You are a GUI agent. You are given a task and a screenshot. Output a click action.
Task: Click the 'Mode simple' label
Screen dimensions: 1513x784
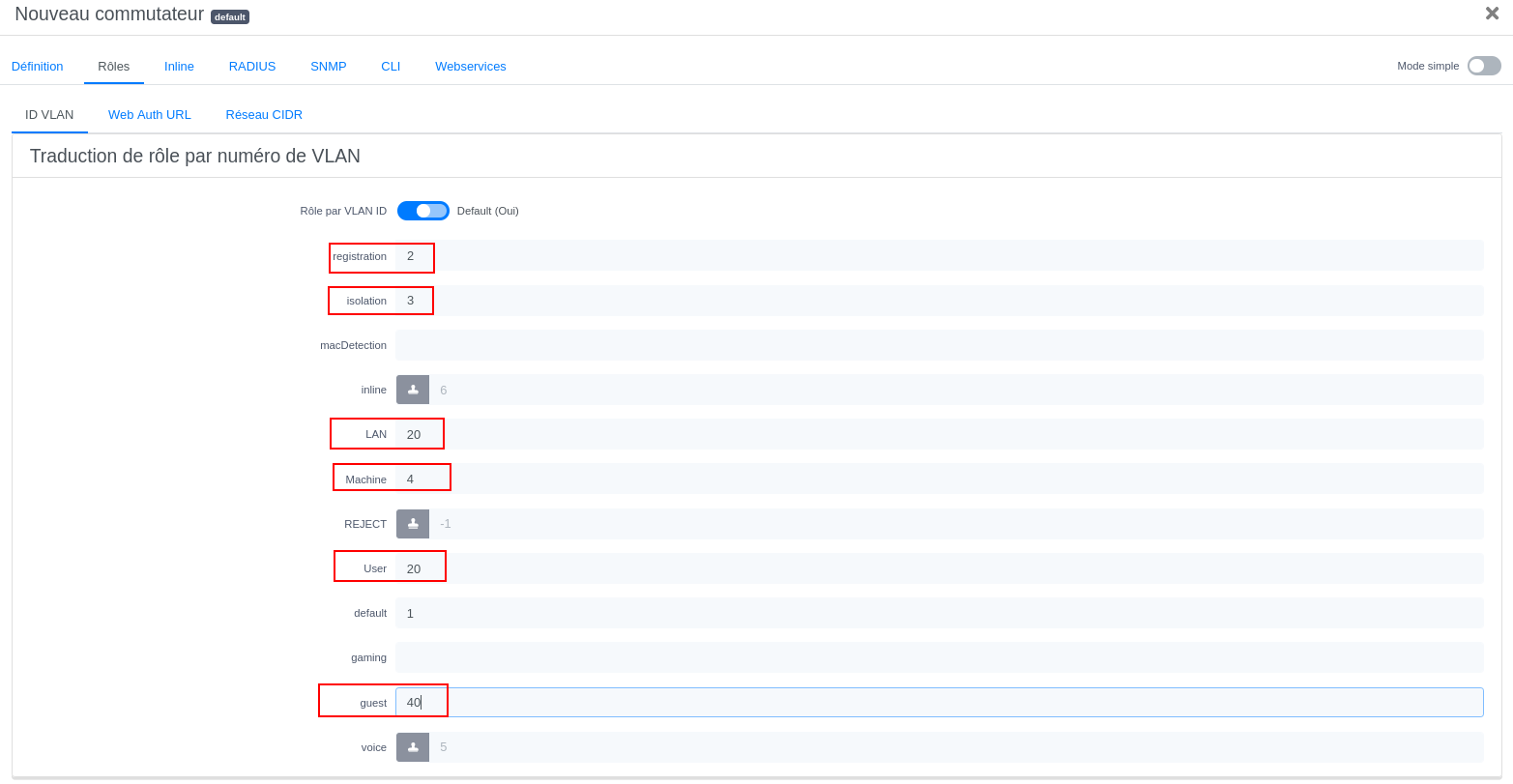click(1428, 66)
